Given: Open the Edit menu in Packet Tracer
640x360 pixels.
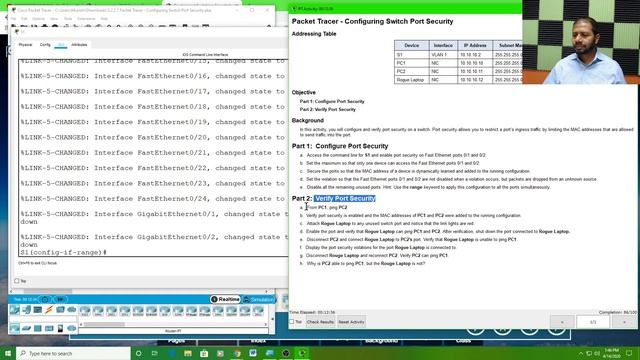Looking at the screenshot, I should click(24, 18).
